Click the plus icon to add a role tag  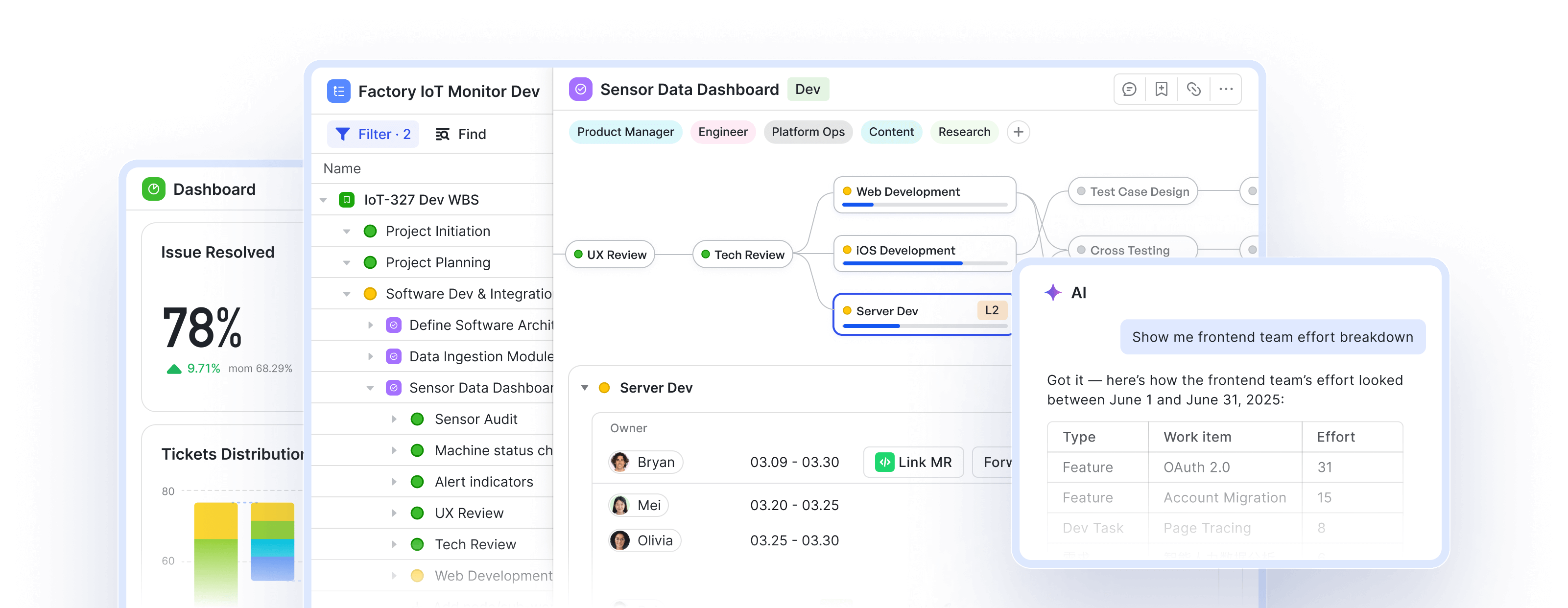pyautogui.click(x=1018, y=132)
